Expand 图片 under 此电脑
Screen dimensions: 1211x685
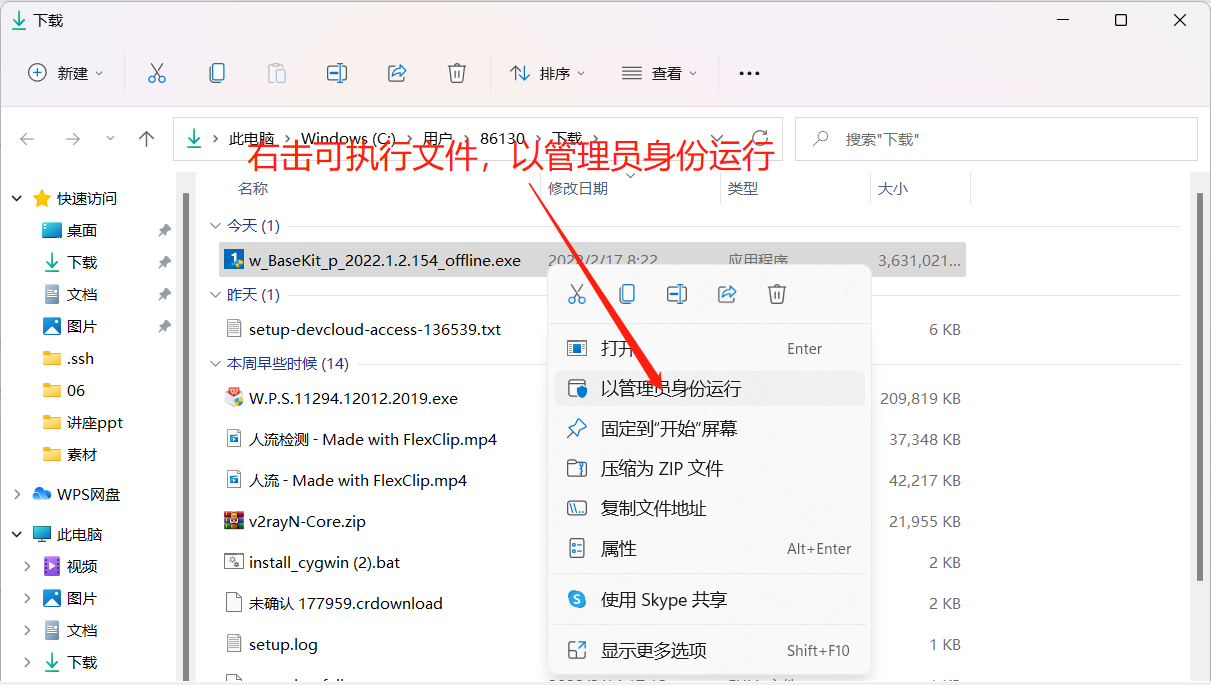[28, 598]
